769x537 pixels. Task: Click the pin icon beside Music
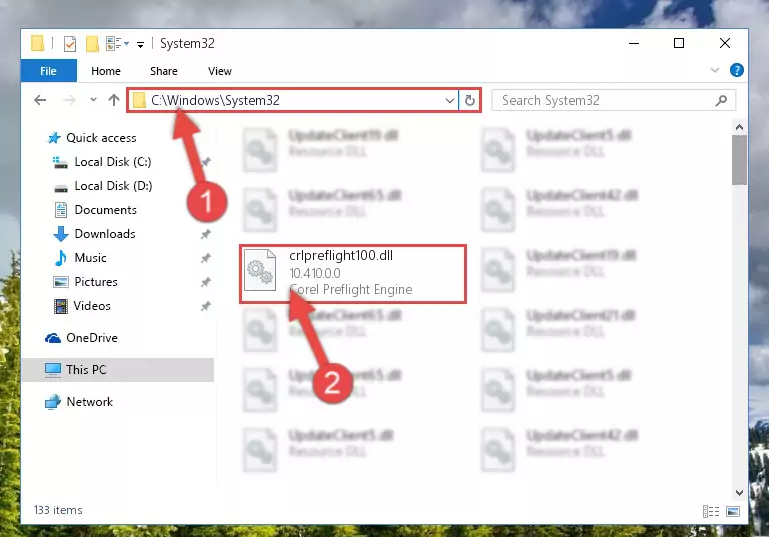pyautogui.click(x=205, y=258)
